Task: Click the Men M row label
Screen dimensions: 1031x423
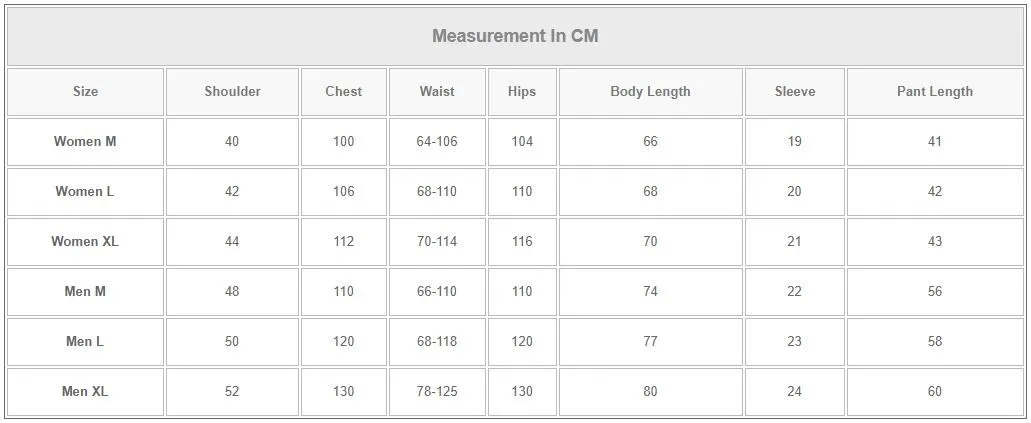Action: (x=85, y=291)
